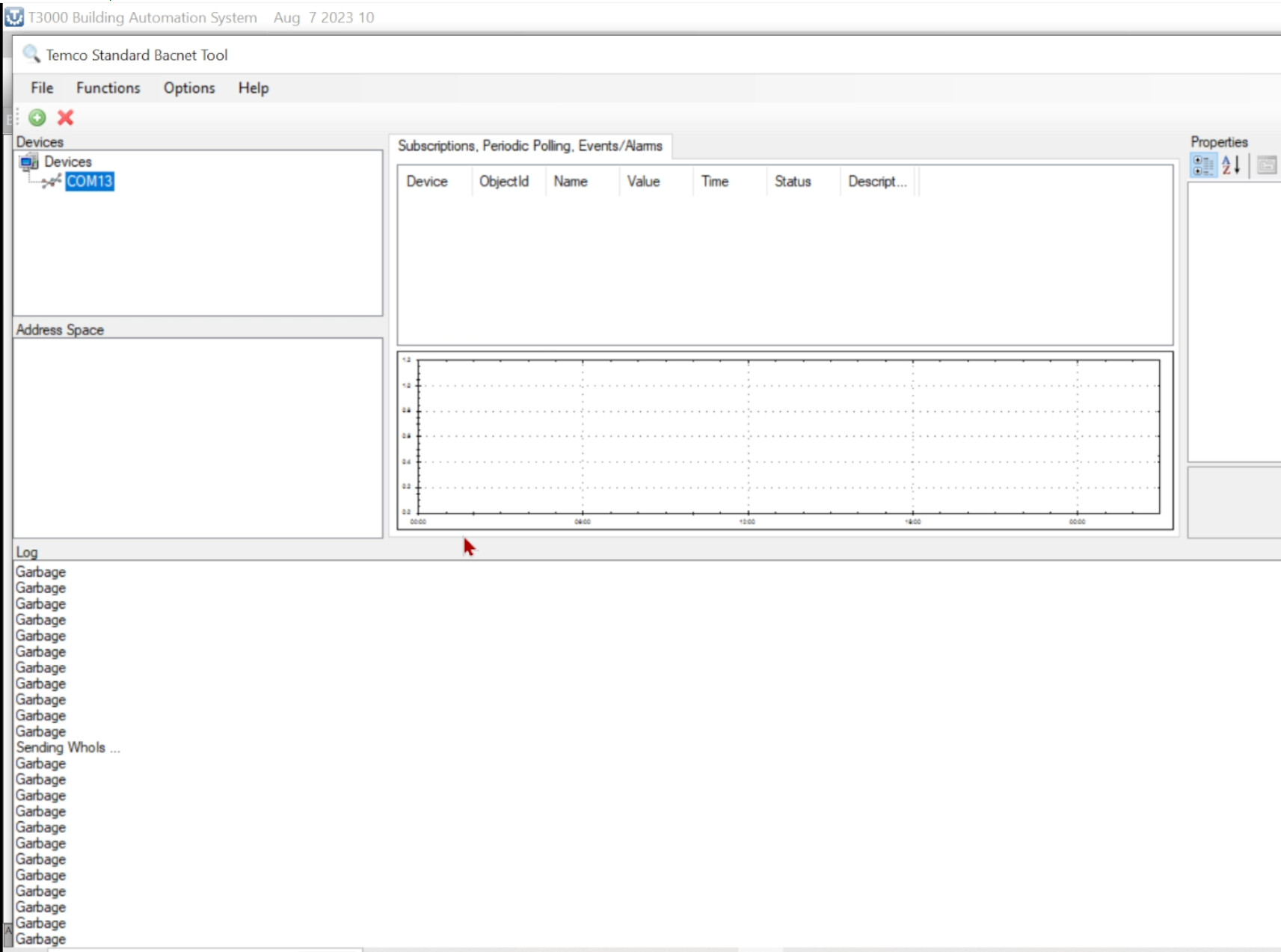Viewport: 1281px width, 952px height.
Task: Switch Properties to Categorized view
Action: click(x=1202, y=165)
